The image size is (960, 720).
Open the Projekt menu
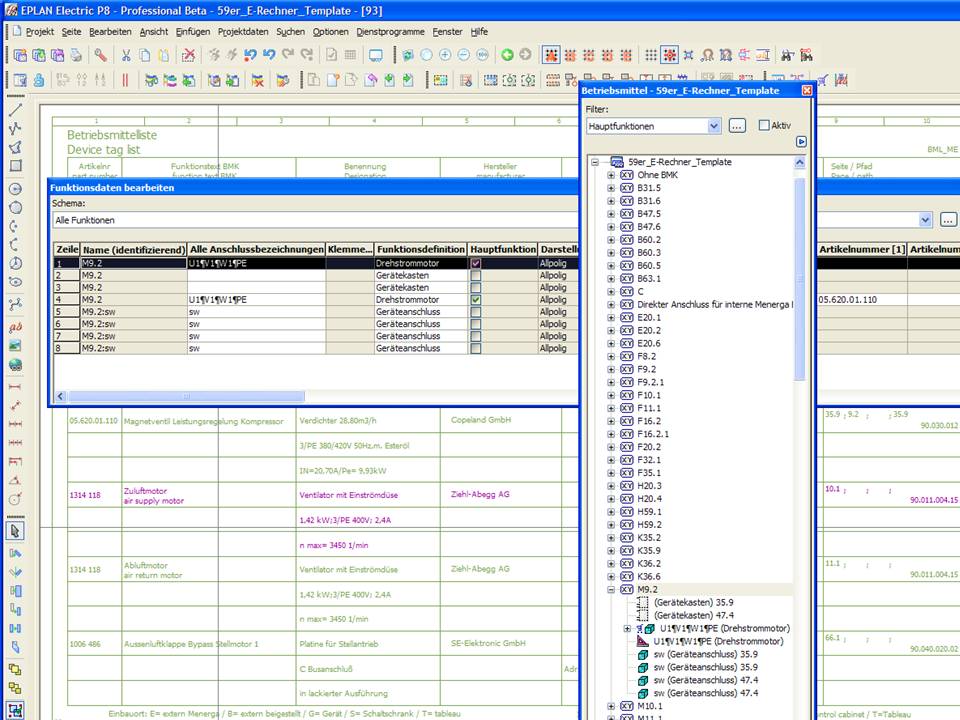pyautogui.click(x=40, y=31)
